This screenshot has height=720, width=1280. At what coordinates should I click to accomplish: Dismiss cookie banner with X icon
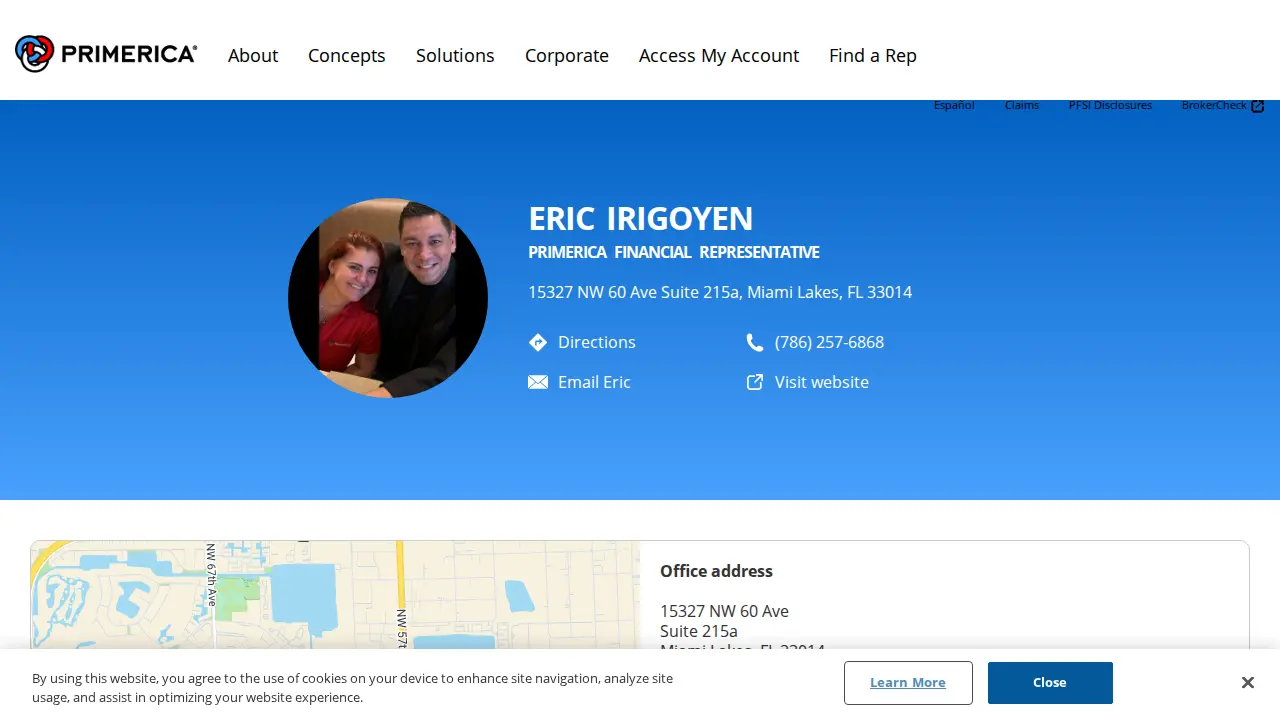click(1247, 682)
